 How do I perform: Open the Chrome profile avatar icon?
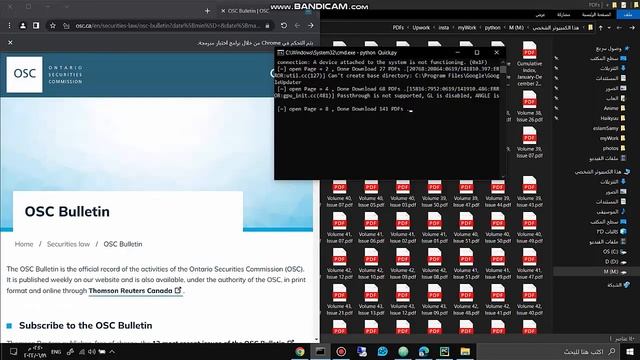point(23,26)
